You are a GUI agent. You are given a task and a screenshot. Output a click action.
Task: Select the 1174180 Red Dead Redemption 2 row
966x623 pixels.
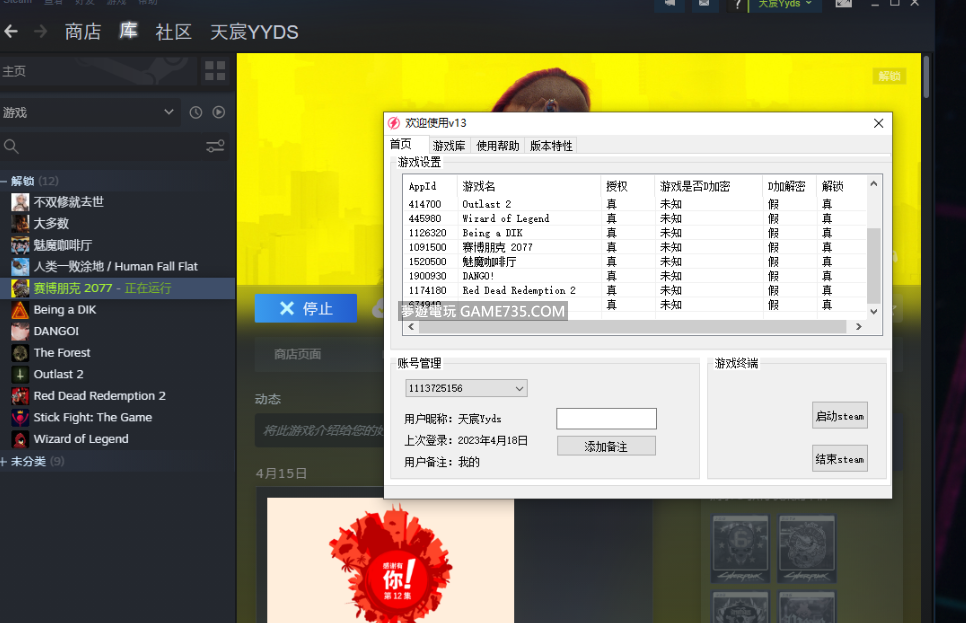[635, 290]
